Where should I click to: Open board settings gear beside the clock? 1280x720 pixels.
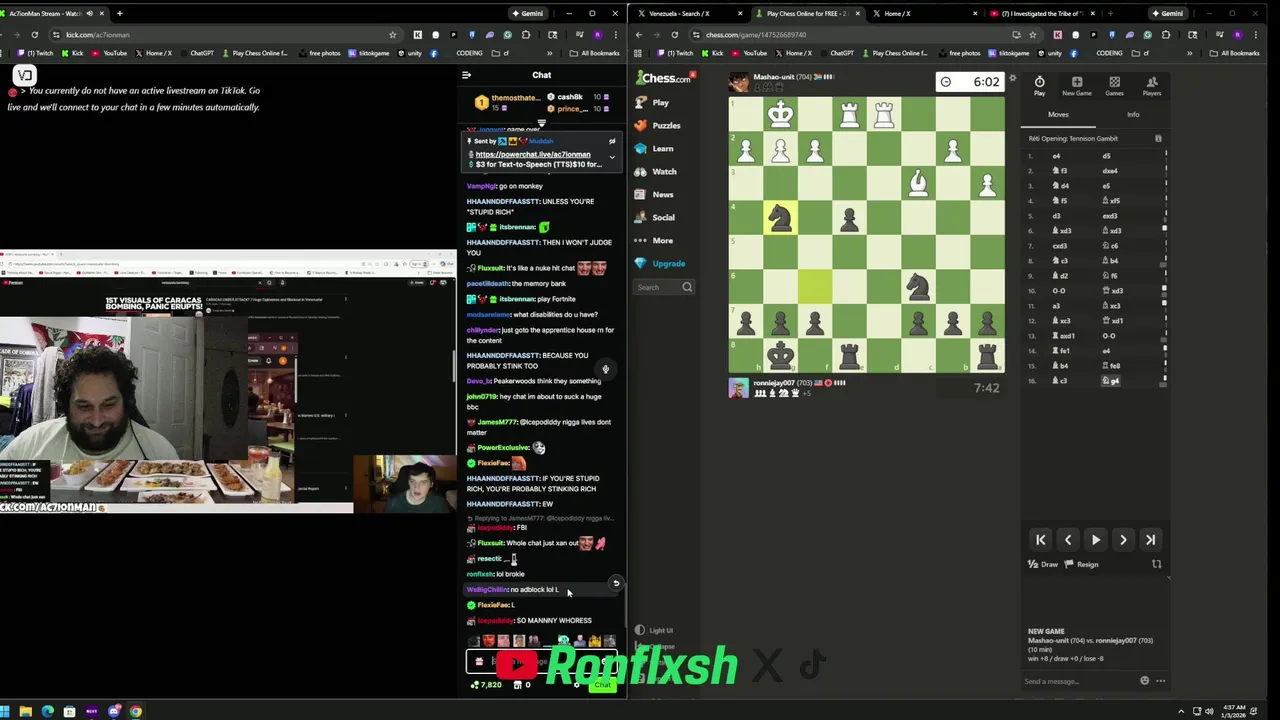tap(1012, 78)
